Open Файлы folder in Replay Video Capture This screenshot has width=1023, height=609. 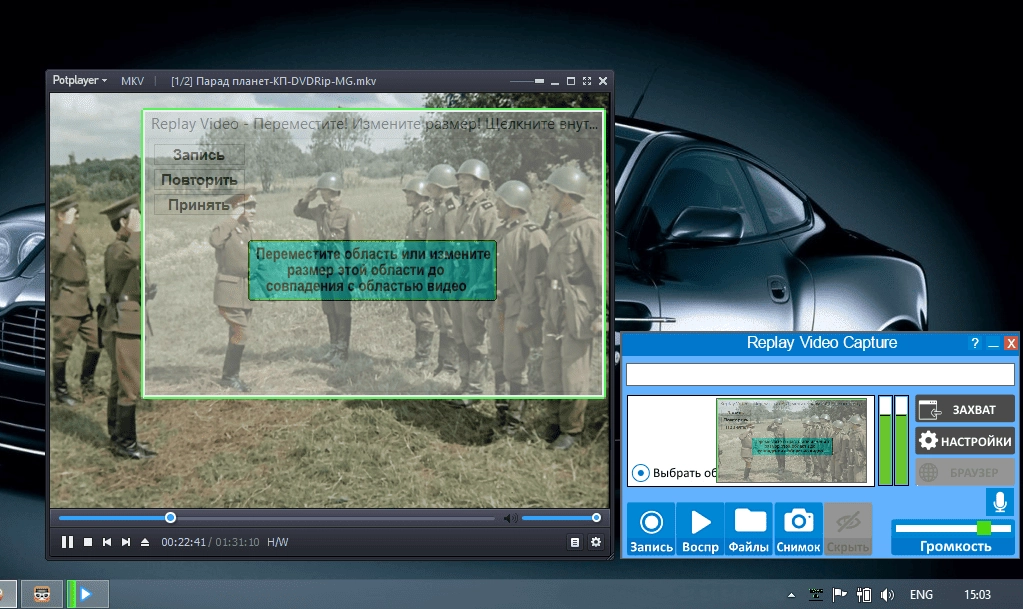pyautogui.click(x=749, y=529)
